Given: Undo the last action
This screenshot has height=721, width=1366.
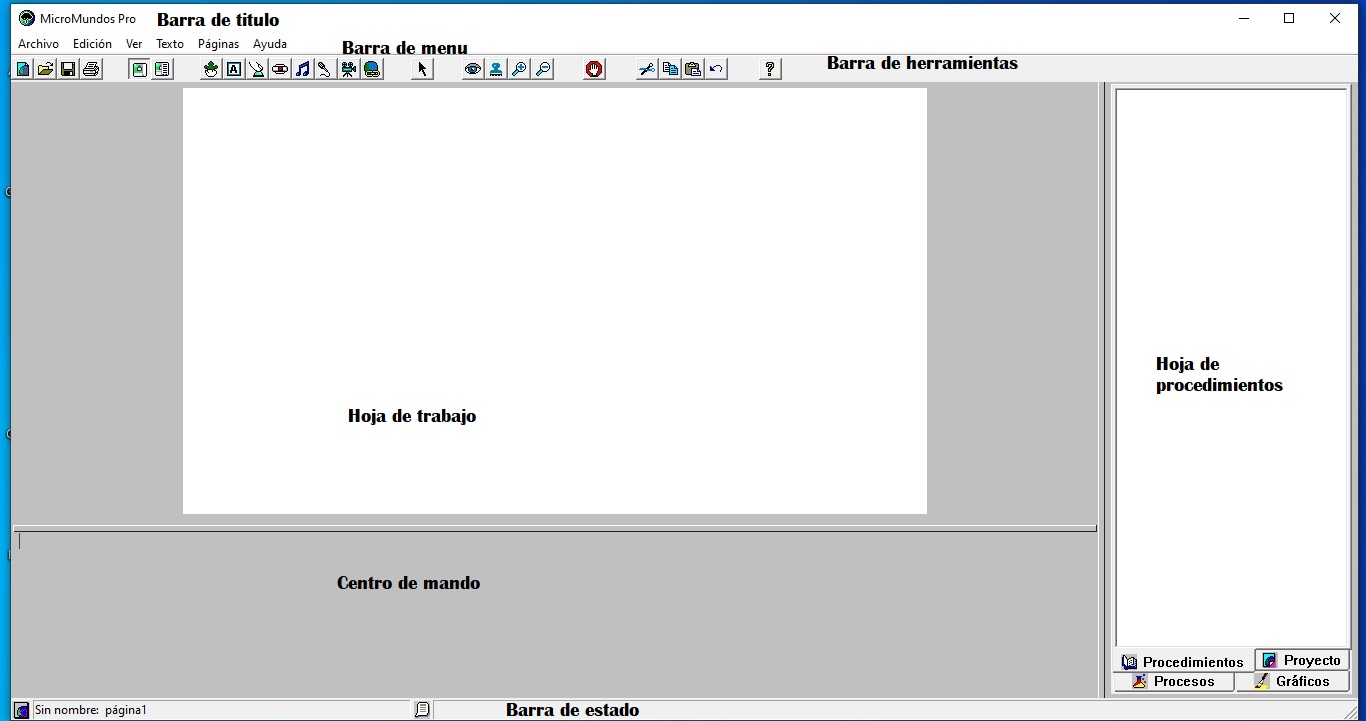Looking at the screenshot, I should coord(716,69).
